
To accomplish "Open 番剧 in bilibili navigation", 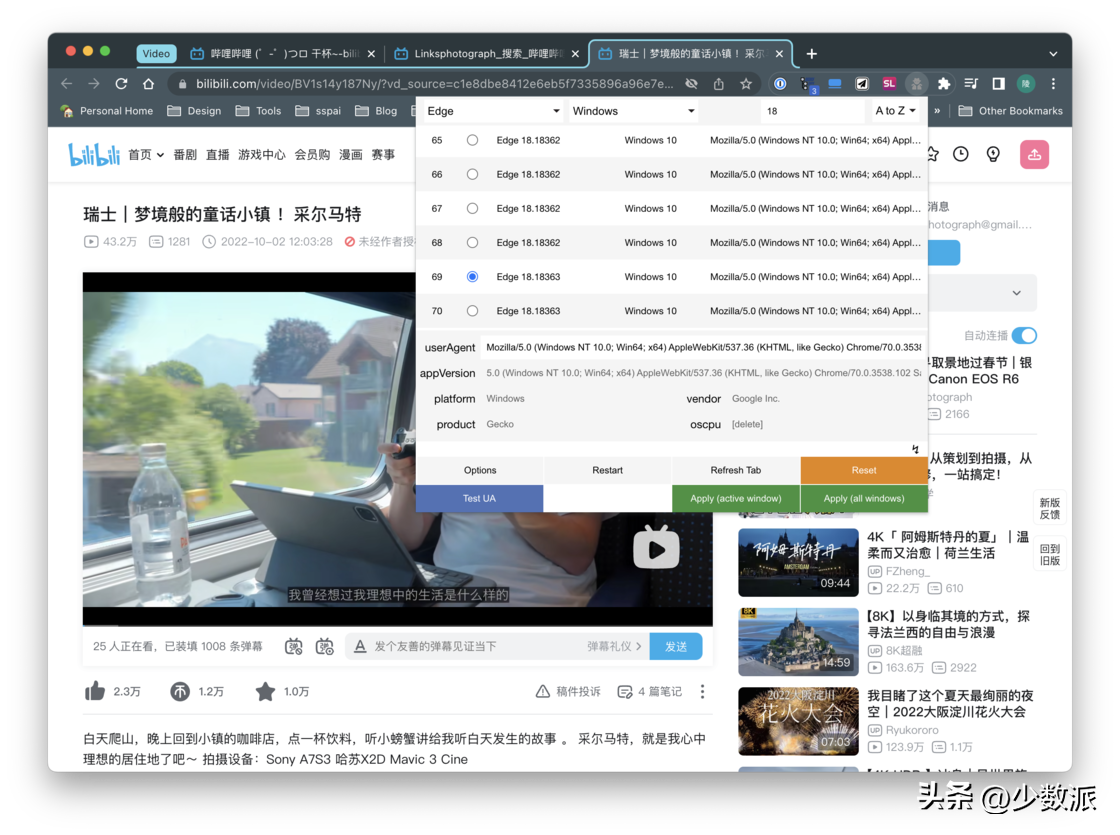I will click(x=185, y=155).
